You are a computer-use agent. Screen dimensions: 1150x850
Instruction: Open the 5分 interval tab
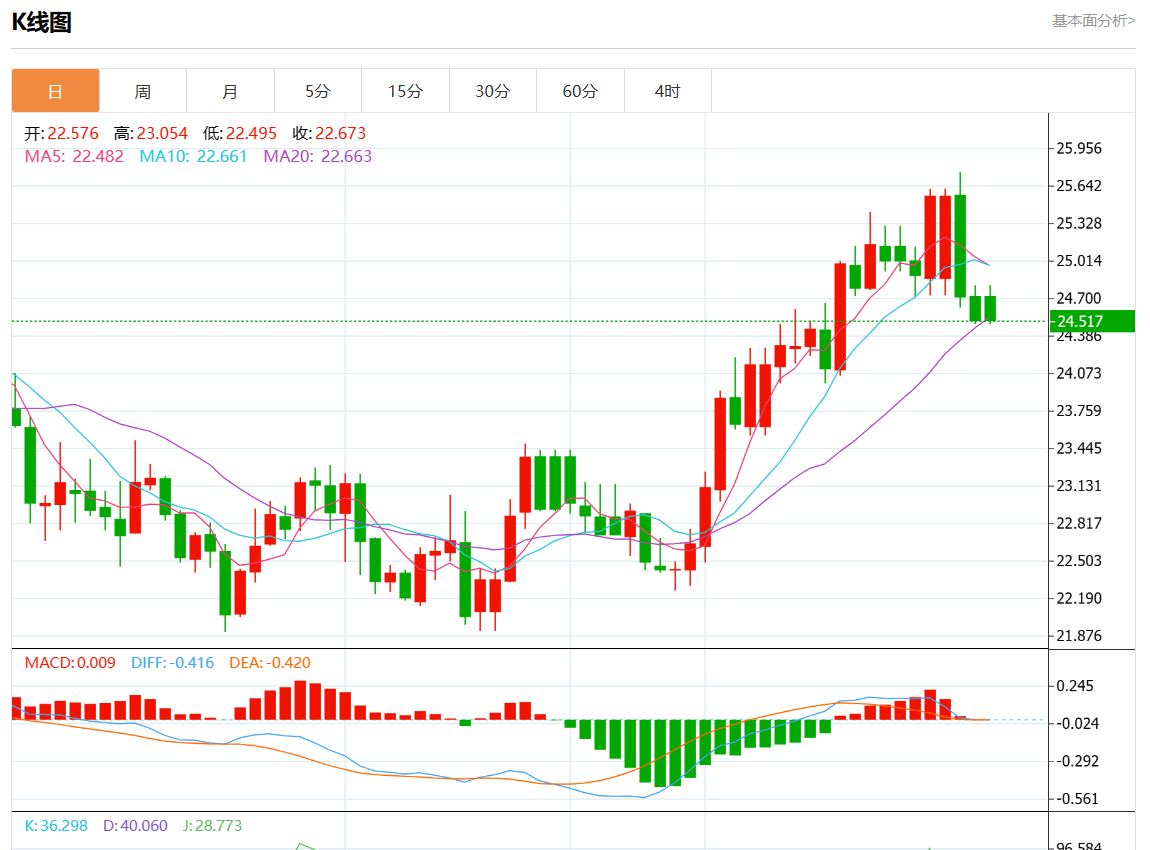click(x=318, y=91)
